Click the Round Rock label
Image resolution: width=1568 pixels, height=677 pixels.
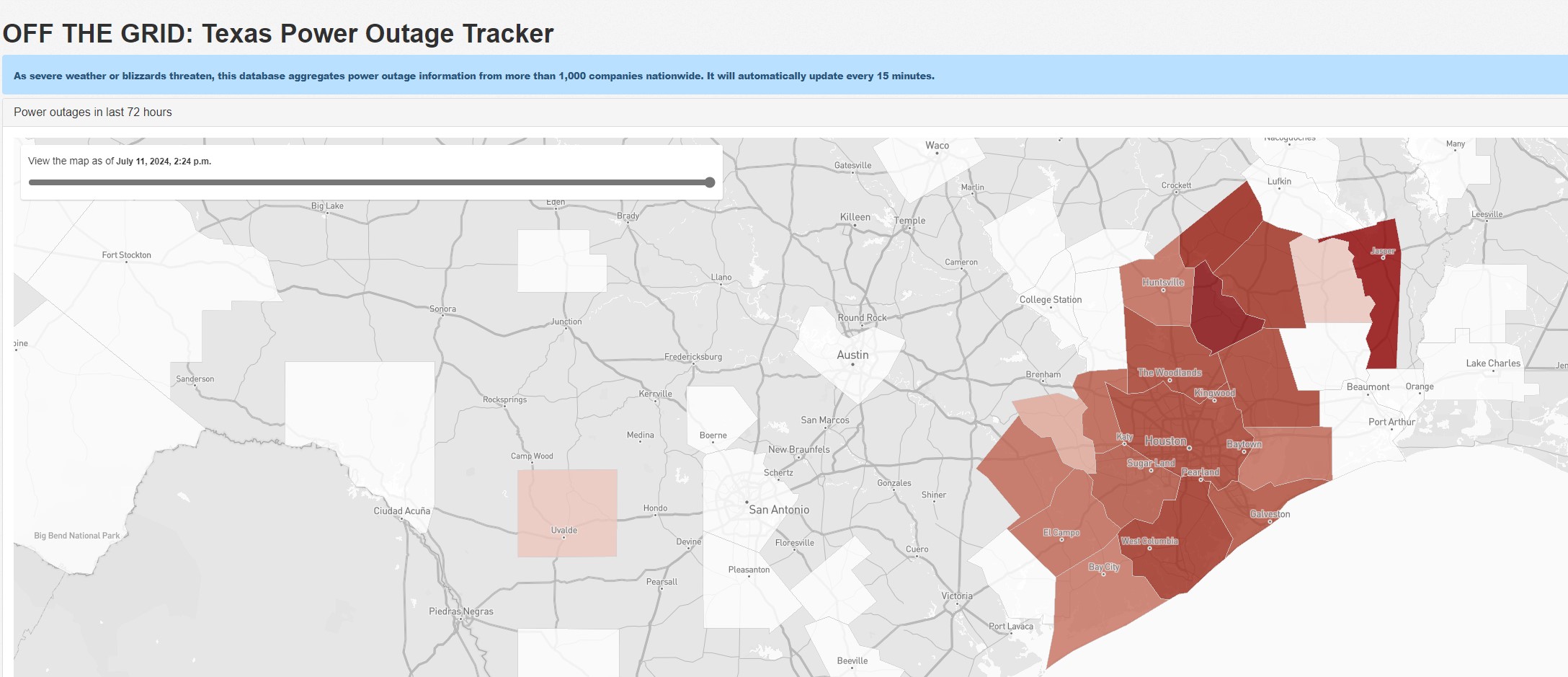point(862,318)
